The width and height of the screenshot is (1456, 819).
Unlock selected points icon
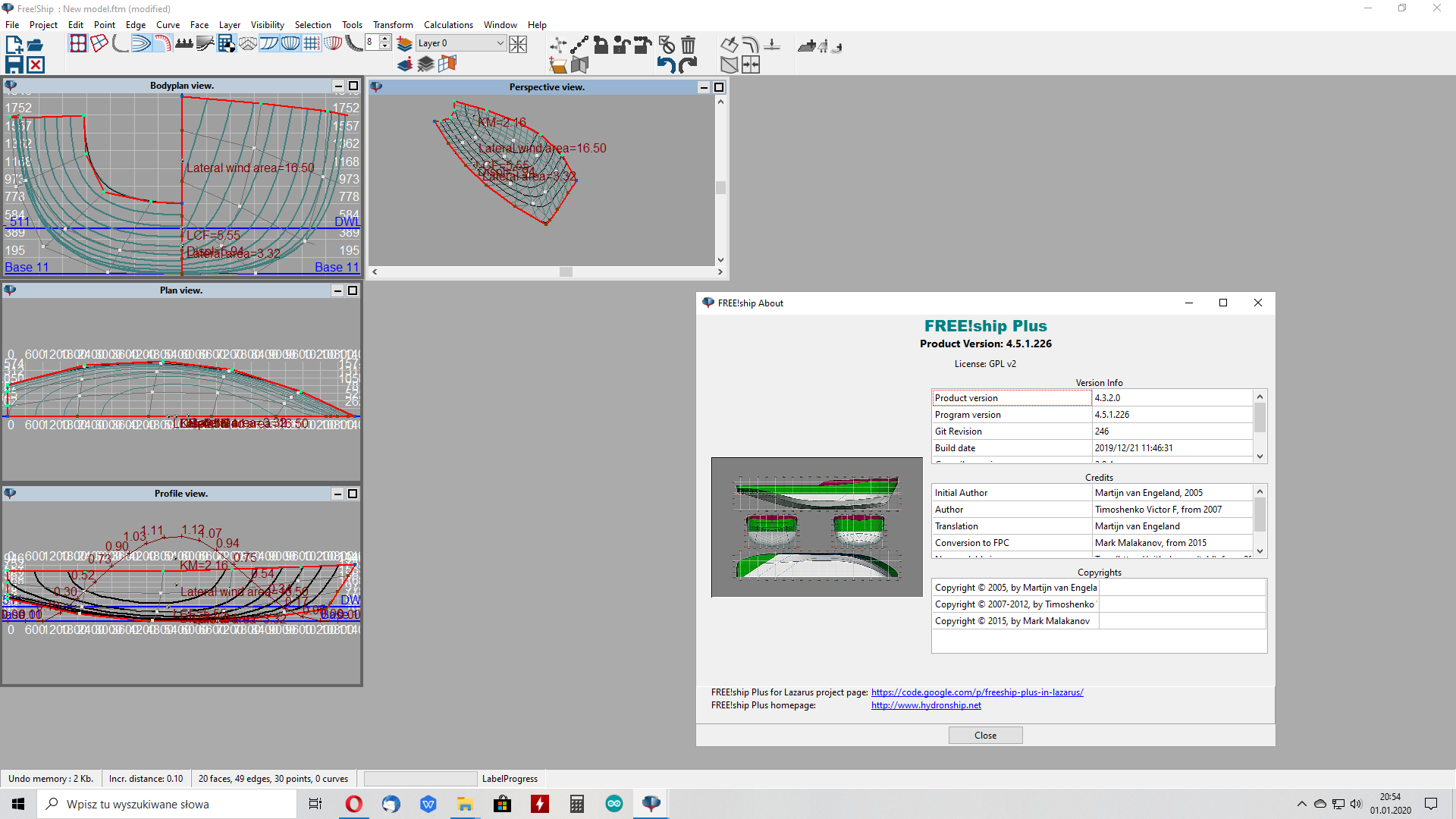(x=622, y=45)
